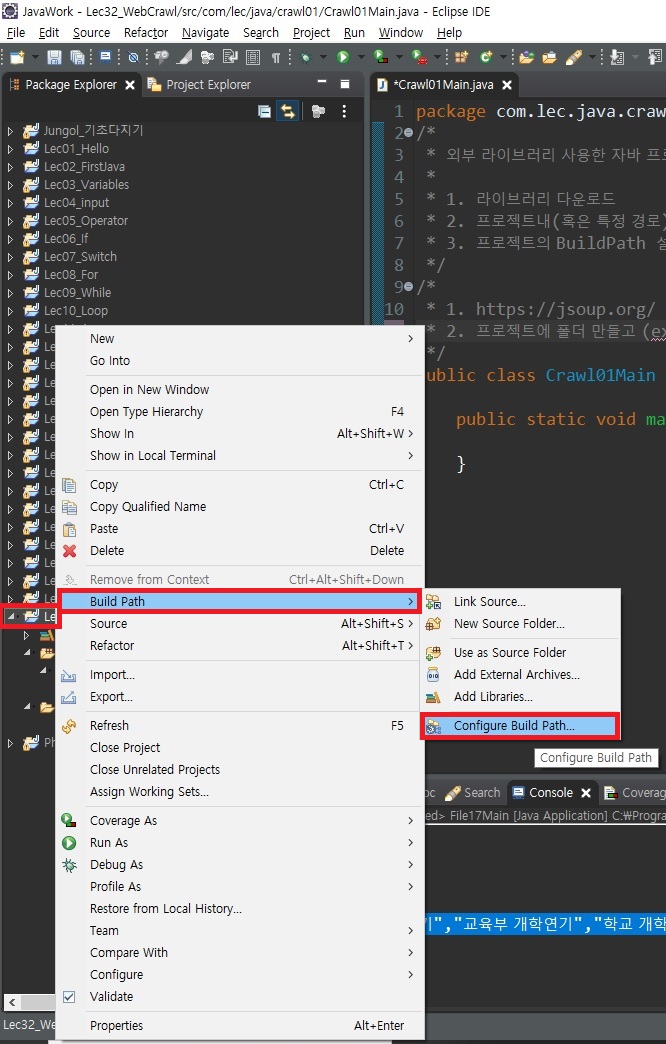
Task: Choose Add Libraries from submenu
Action: pos(521,696)
